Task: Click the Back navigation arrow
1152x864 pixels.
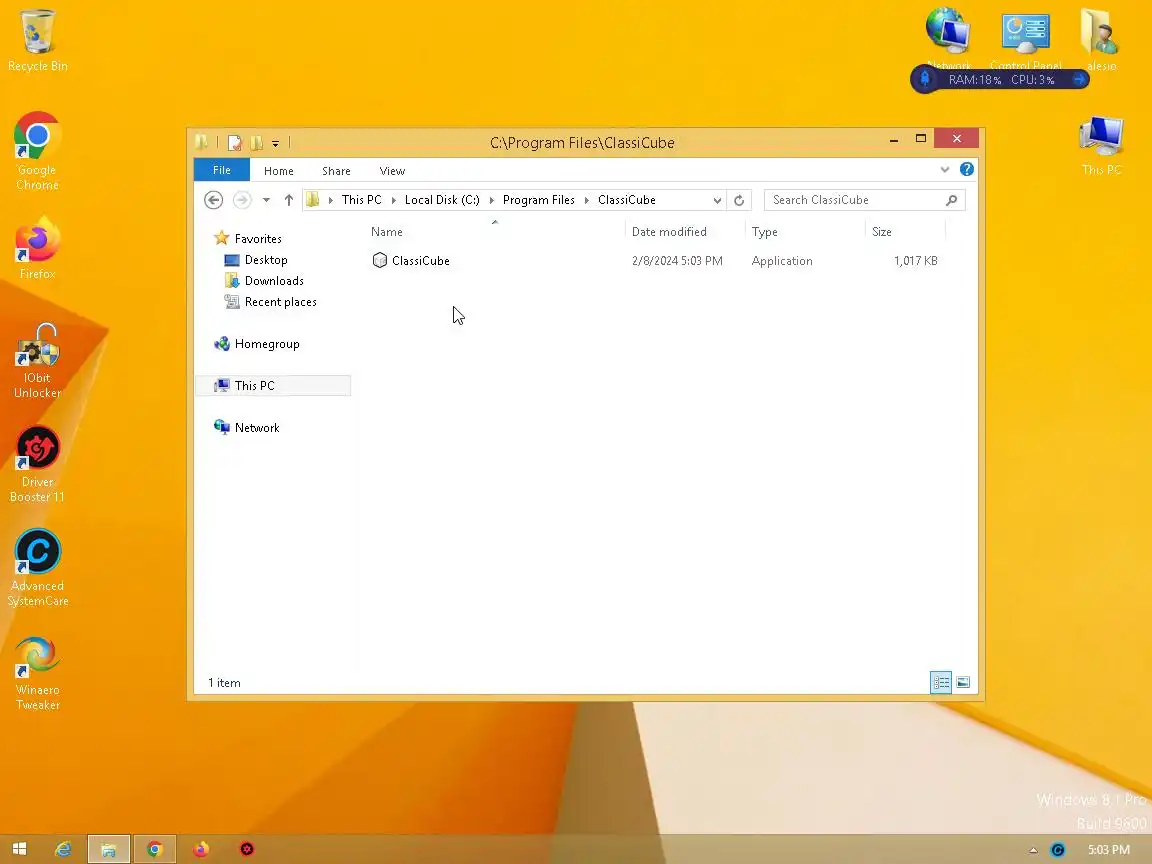Action: (x=213, y=200)
